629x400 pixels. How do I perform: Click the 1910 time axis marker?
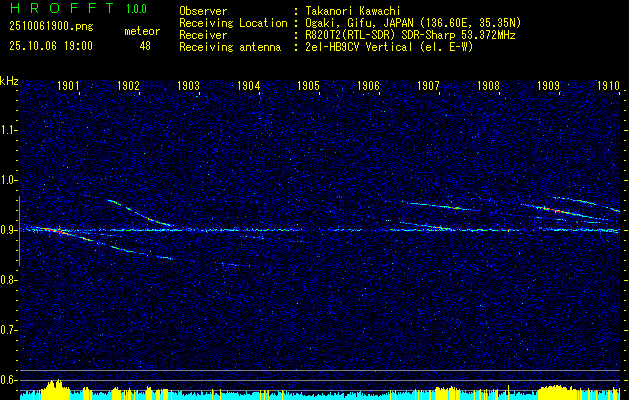point(608,85)
